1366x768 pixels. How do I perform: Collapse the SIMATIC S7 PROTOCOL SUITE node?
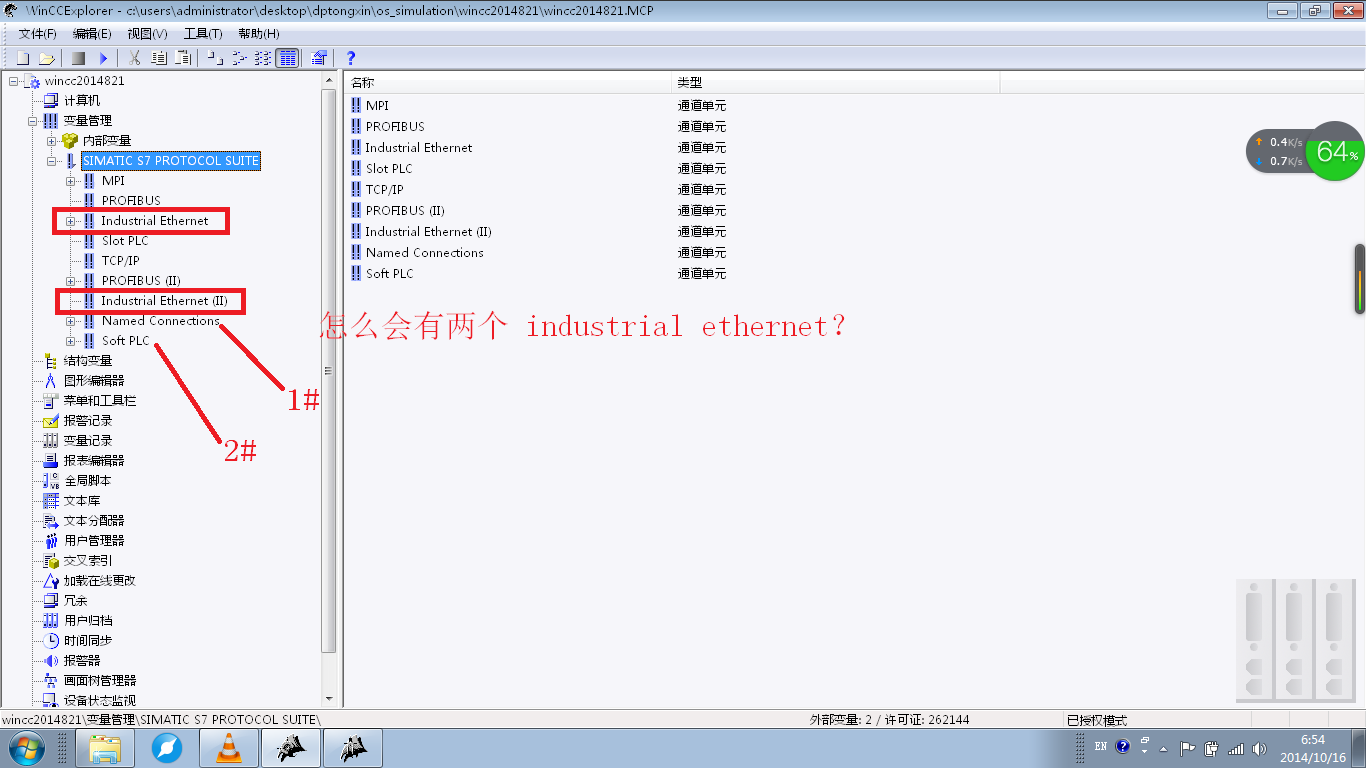[x=51, y=161]
